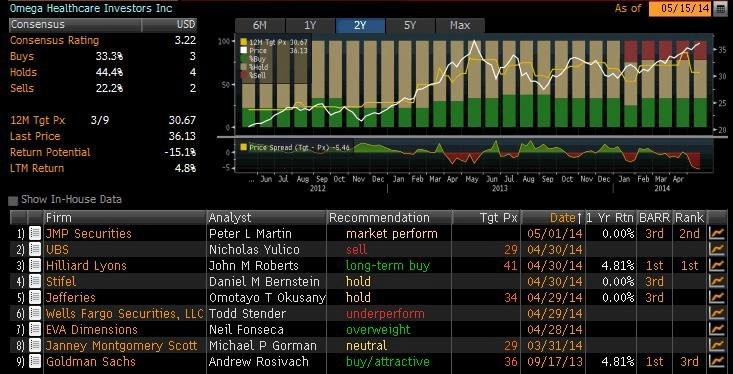The height and width of the screenshot is (374, 733).
Task: Sort by the 1 Yr Rtn column header
Action: click(x=611, y=217)
